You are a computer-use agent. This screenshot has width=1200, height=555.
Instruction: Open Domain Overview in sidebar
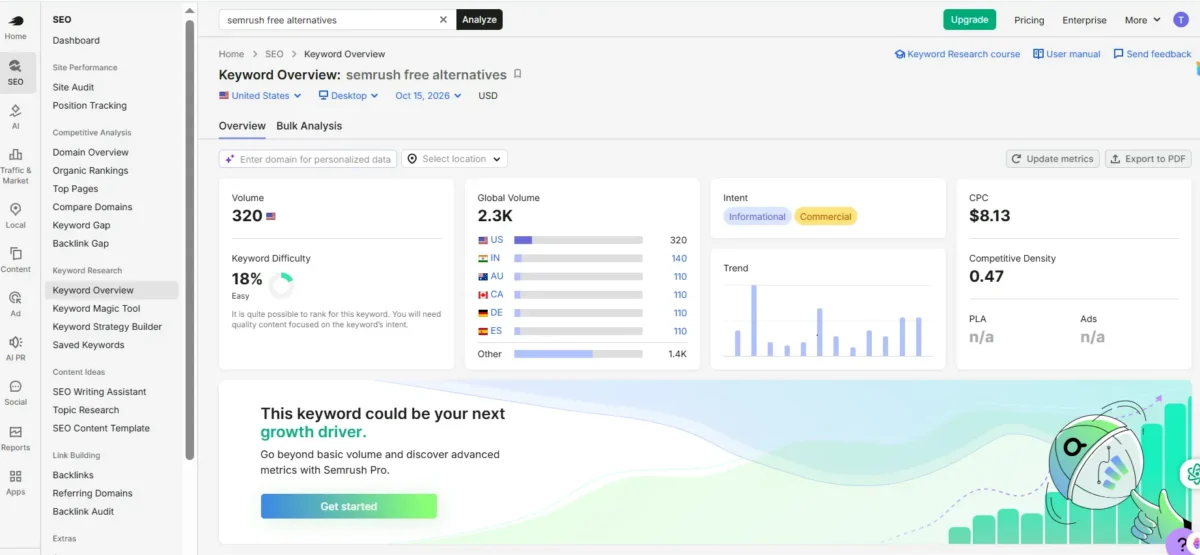[91, 153]
